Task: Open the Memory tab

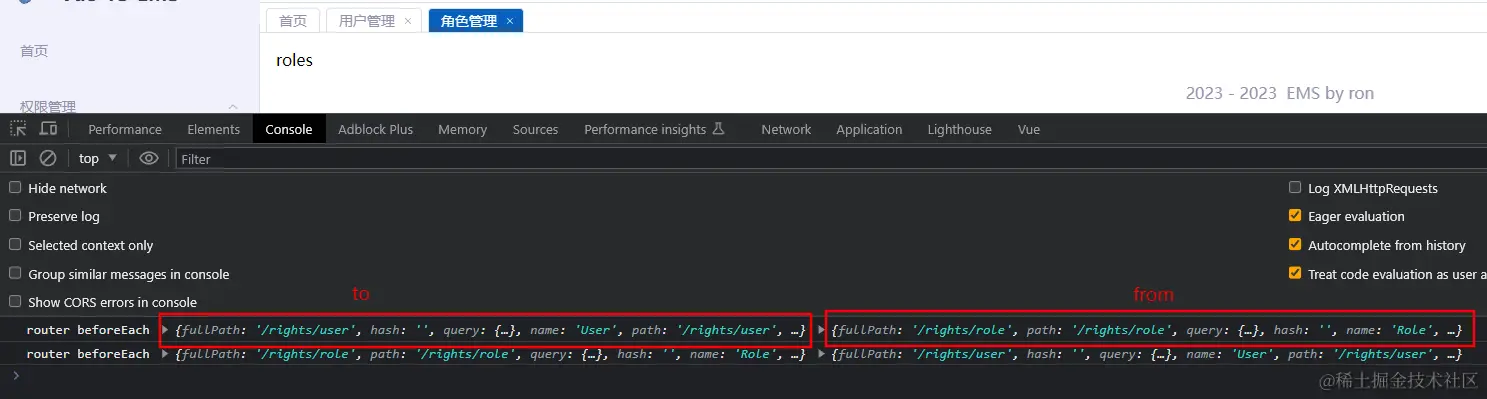Action: click(462, 129)
